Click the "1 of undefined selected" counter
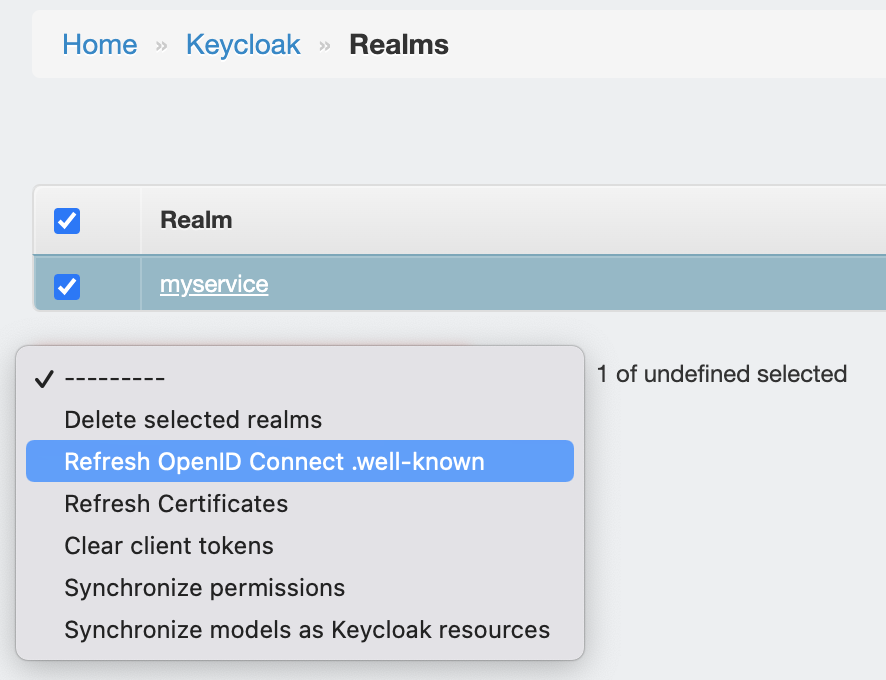 tap(721, 374)
